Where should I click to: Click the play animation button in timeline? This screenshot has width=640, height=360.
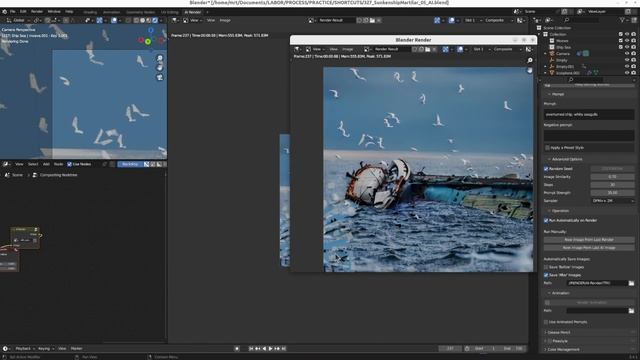pos(270,349)
